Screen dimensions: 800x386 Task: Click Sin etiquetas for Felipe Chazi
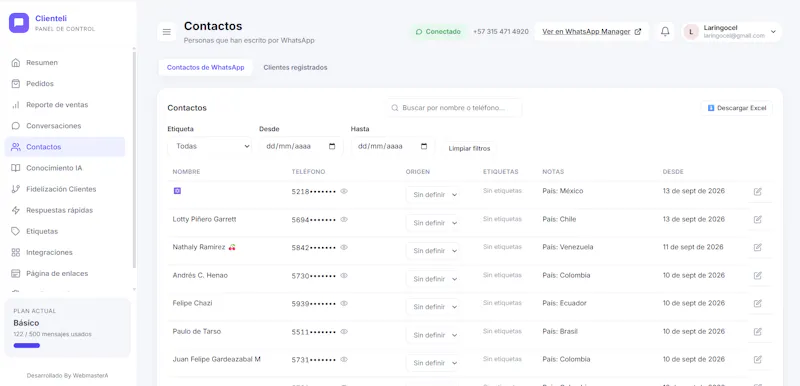point(503,303)
